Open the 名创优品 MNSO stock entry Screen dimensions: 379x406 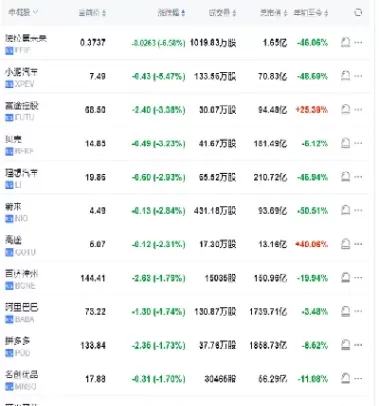coord(21,380)
